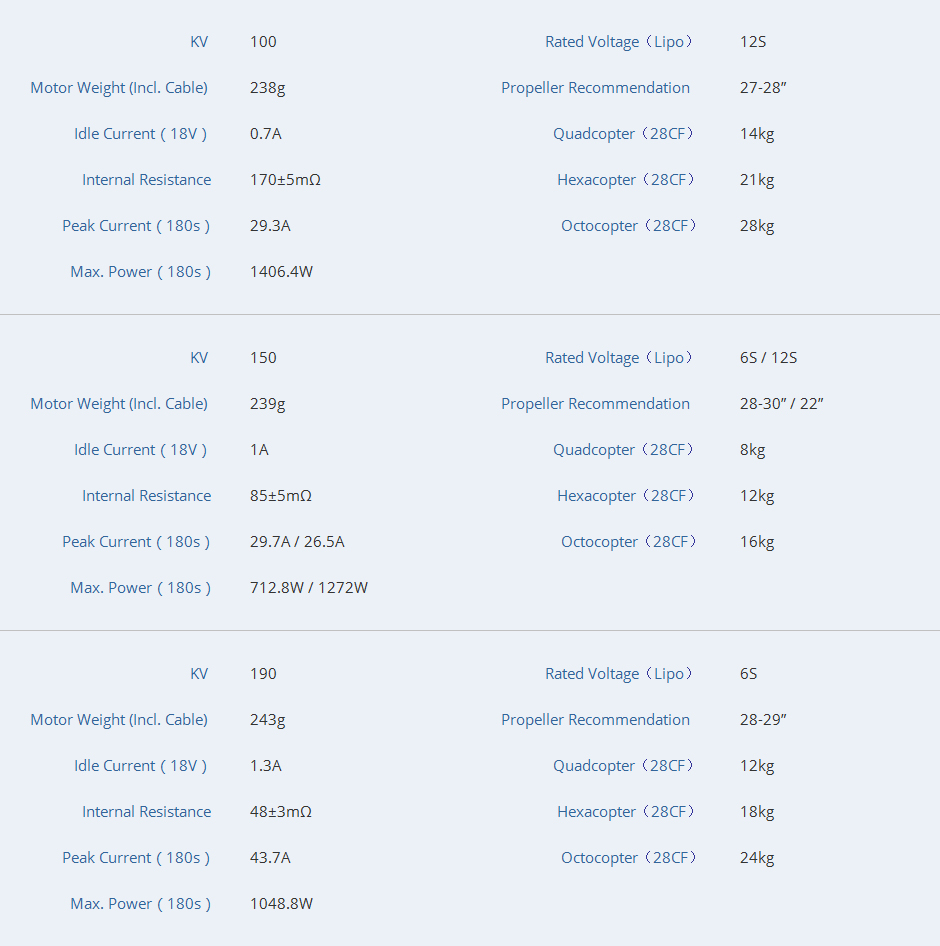Select the 28-30″ / 22″ propeller value
Image resolution: width=940 pixels, height=946 pixels.
781,404
